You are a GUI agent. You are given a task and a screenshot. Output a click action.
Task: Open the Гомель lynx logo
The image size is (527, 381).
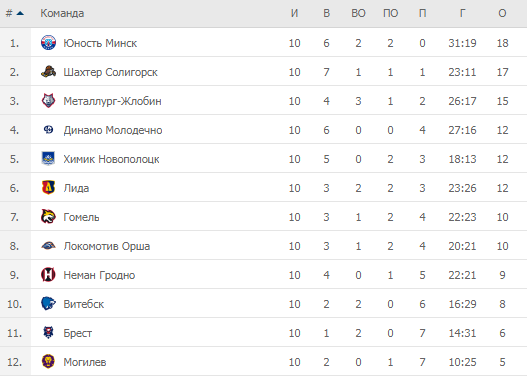(48, 217)
